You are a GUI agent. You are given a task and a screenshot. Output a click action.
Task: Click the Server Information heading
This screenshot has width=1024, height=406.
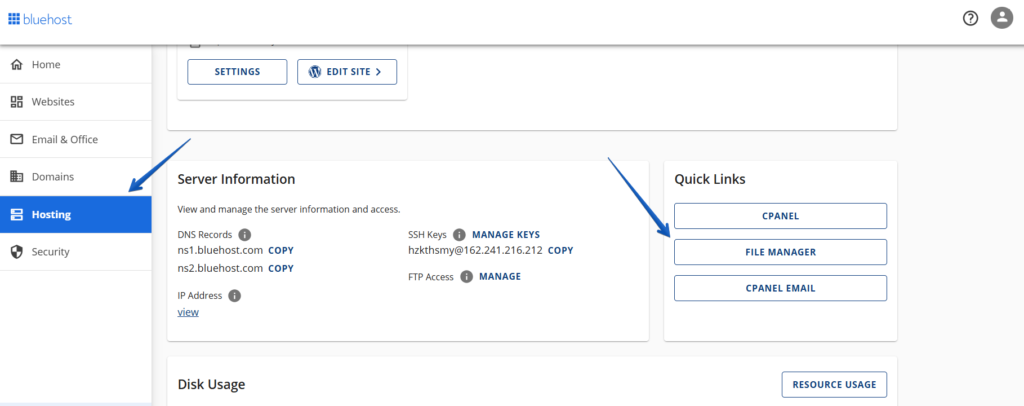pos(236,179)
